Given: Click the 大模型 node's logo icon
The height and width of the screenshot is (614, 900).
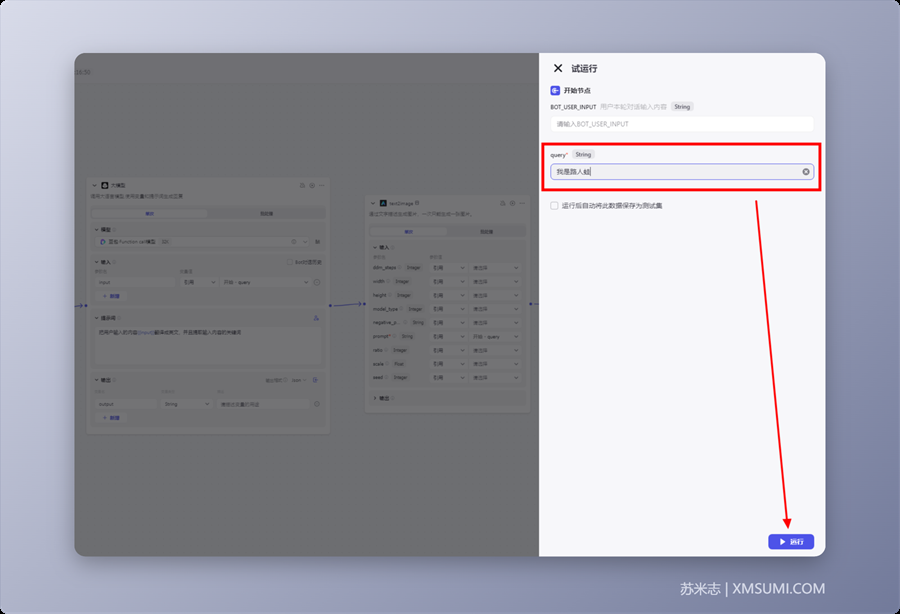Looking at the screenshot, I should click(105, 185).
